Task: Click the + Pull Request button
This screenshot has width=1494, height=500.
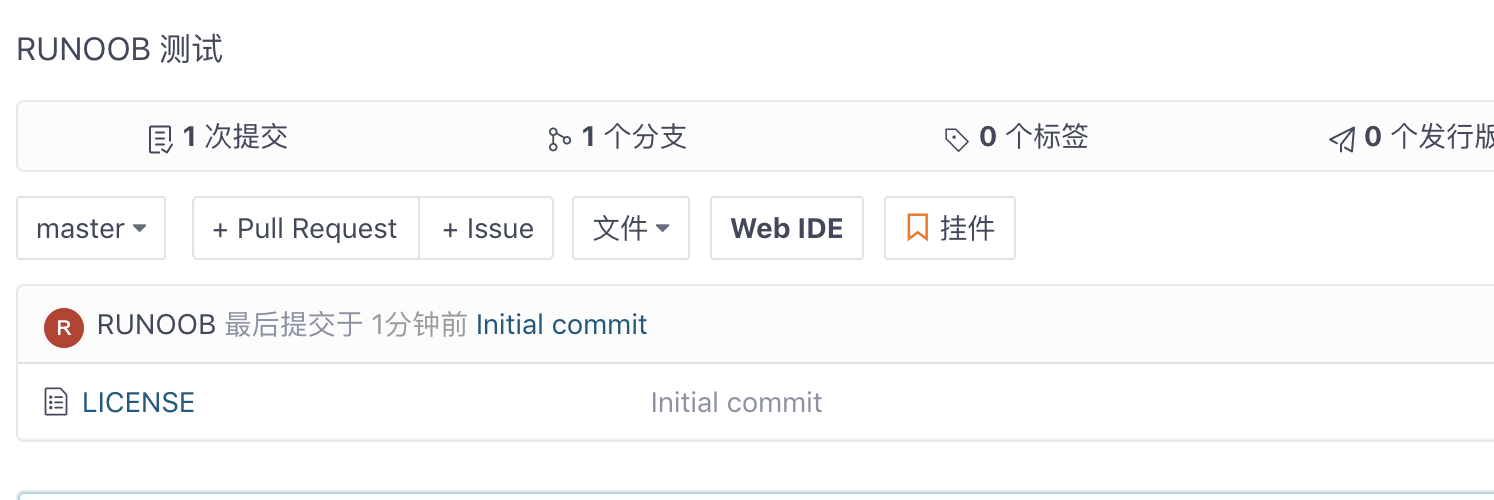Action: [305, 229]
